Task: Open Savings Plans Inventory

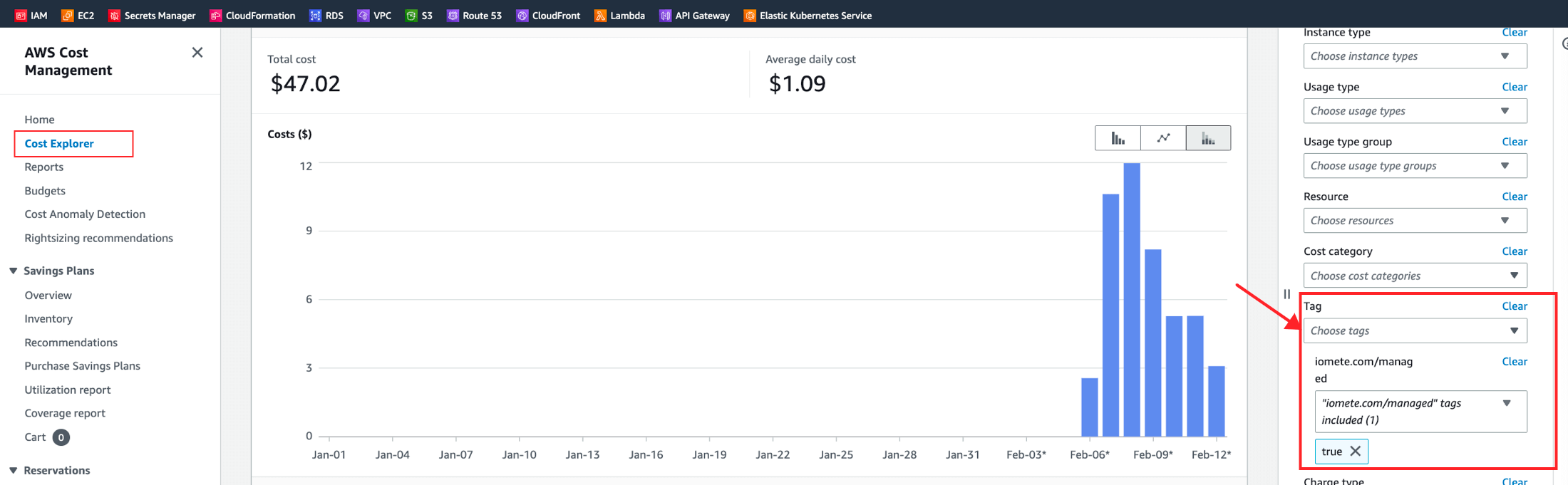Action: point(48,318)
